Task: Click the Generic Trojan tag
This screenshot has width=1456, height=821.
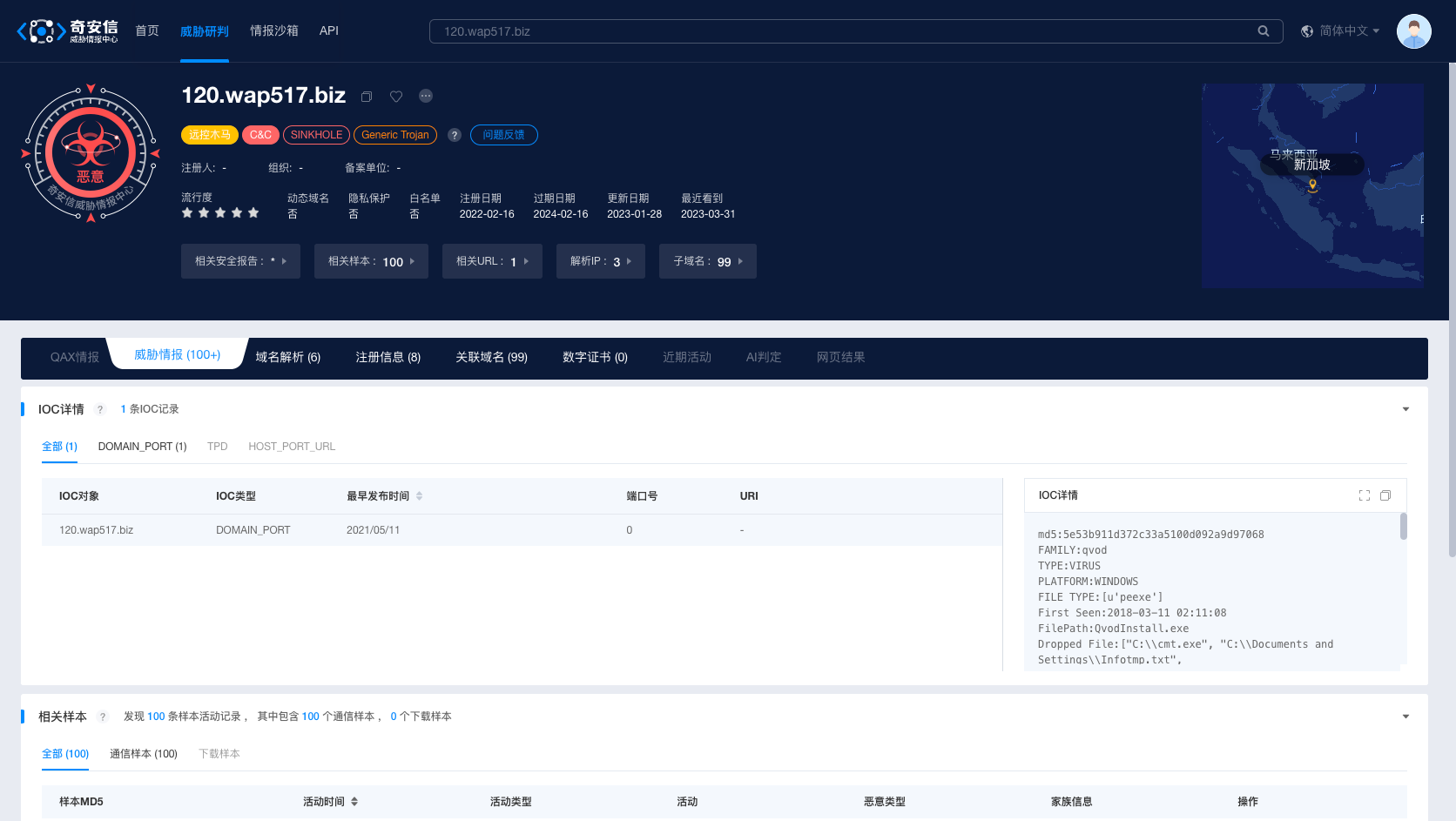Action: click(x=395, y=135)
